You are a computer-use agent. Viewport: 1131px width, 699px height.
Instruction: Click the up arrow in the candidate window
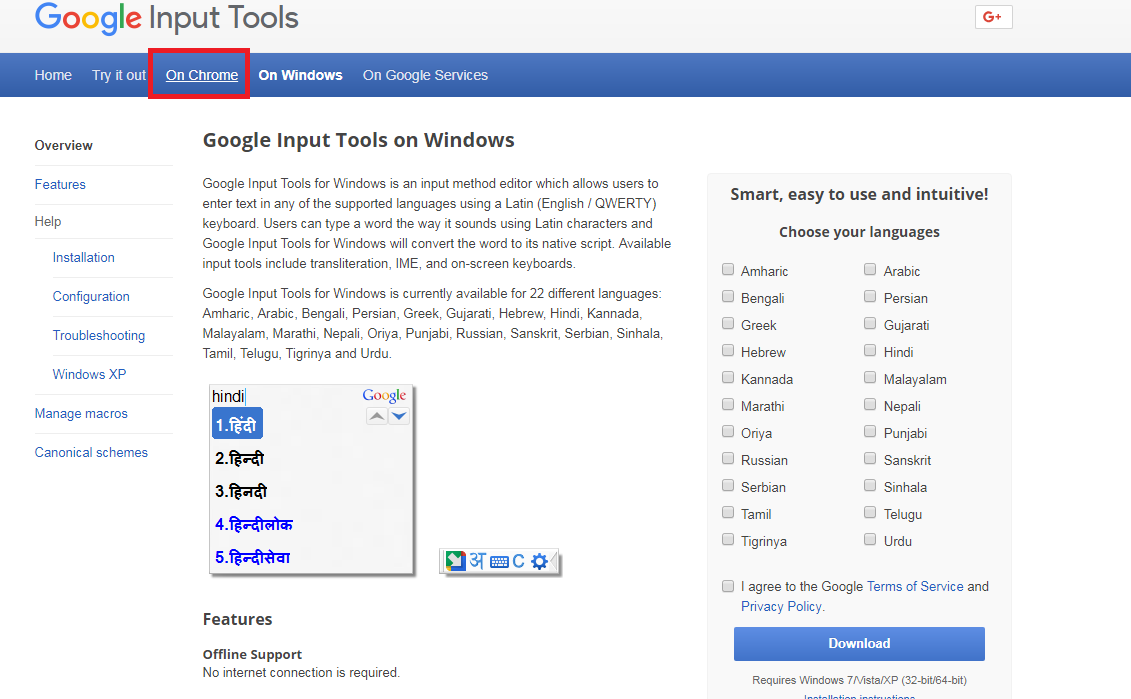[377, 416]
